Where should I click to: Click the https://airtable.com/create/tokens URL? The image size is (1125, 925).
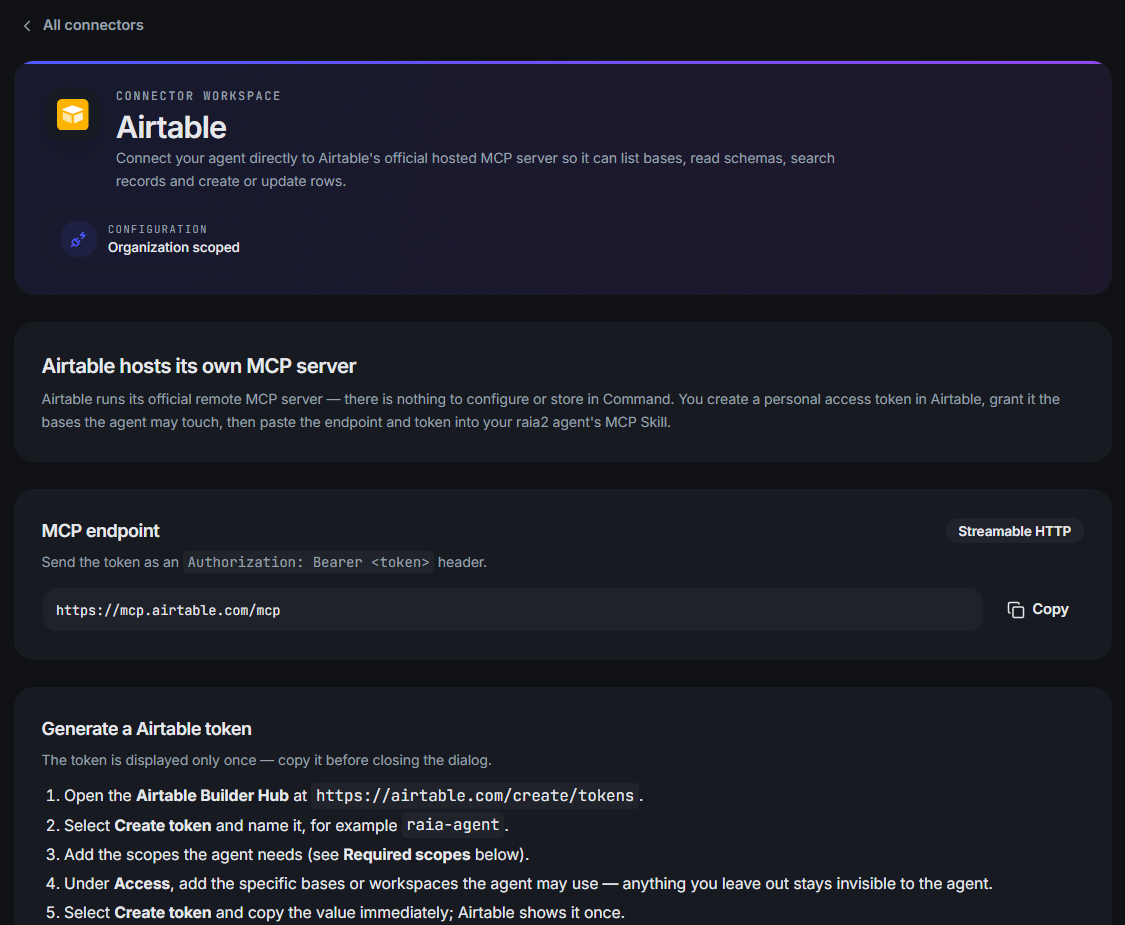pyautogui.click(x=475, y=796)
